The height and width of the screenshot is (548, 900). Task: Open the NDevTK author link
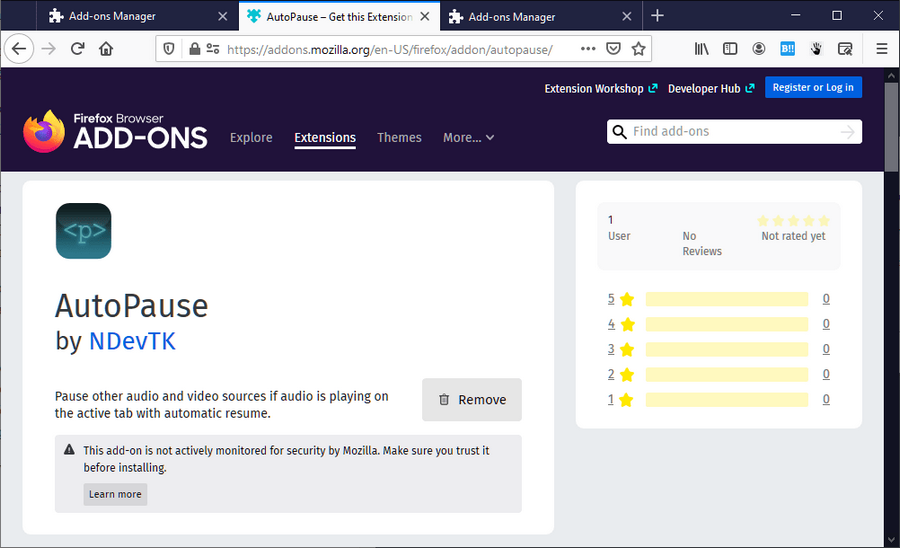[x=132, y=341]
